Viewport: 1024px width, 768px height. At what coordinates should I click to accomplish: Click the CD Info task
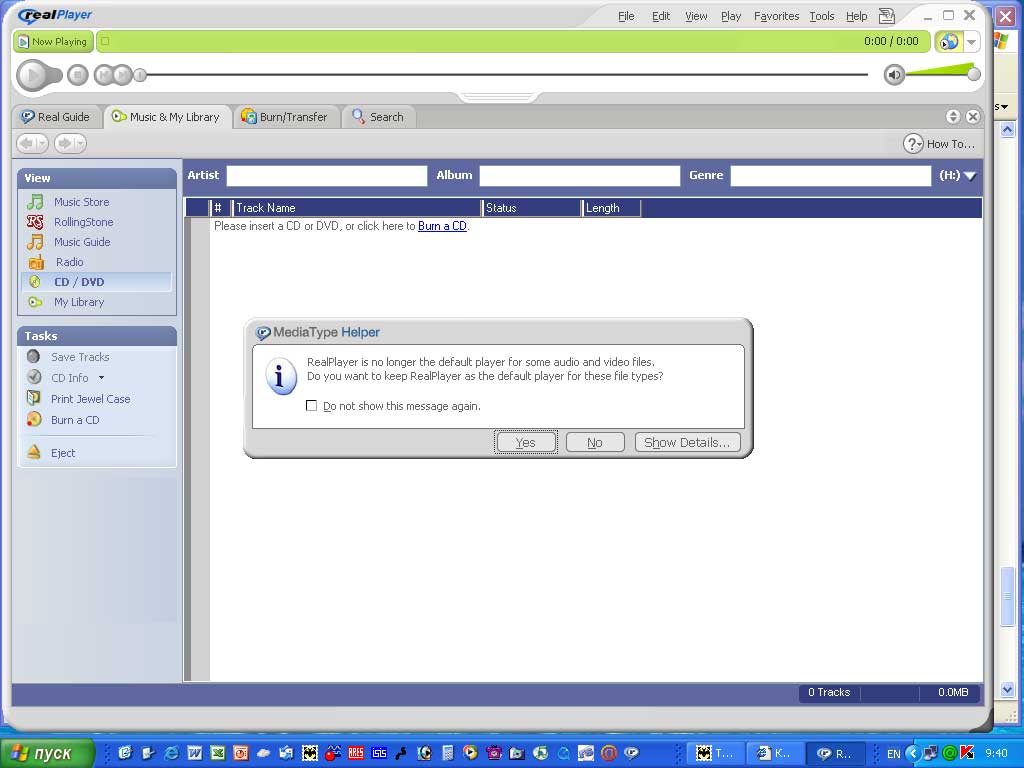coord(69,378)
